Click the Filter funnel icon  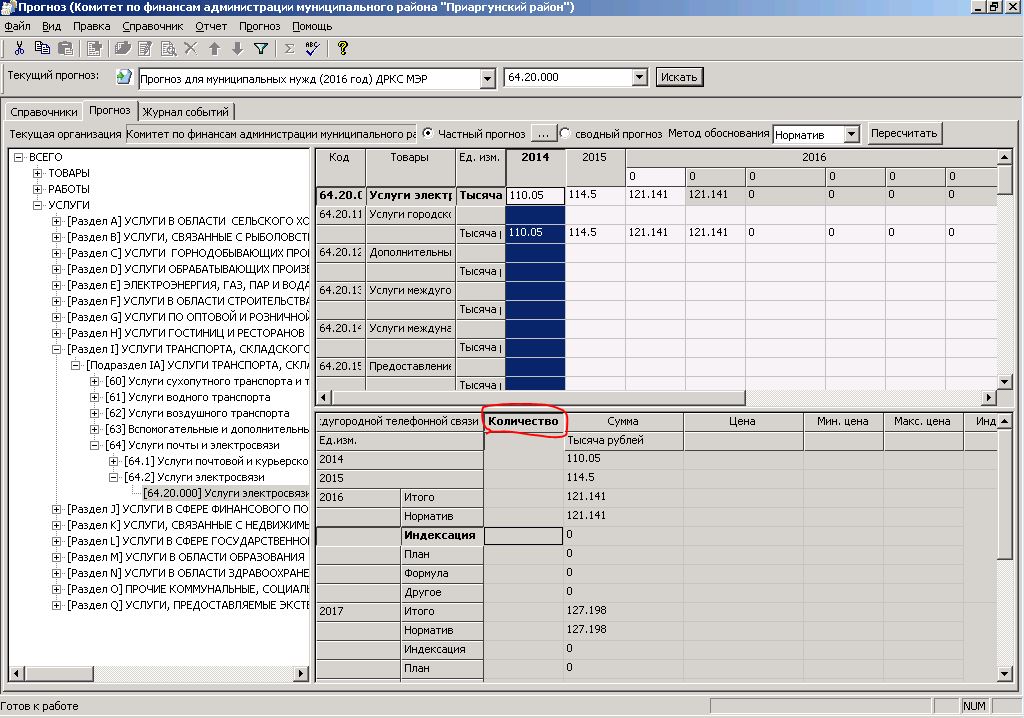(260, 48)
